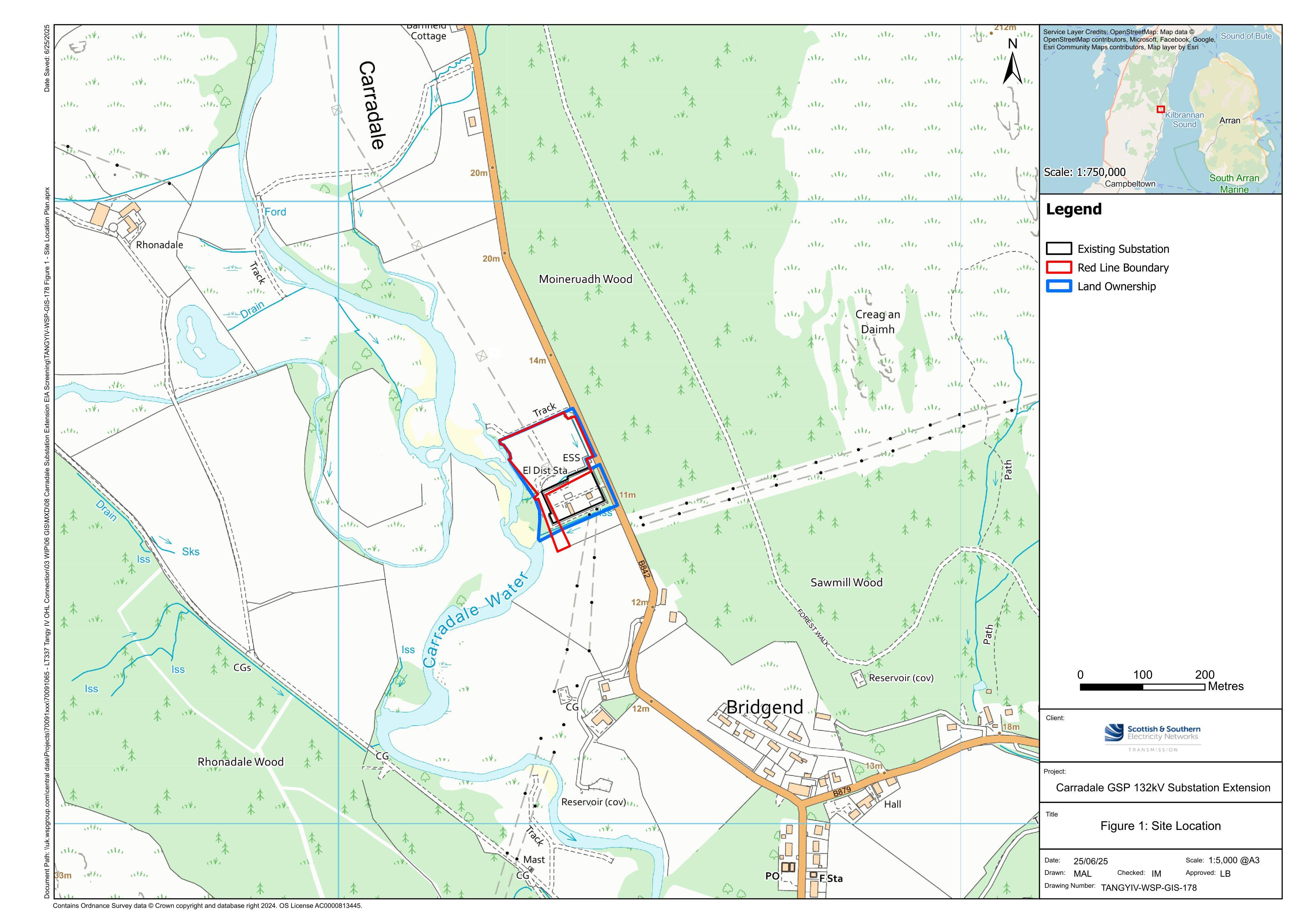Click the 'Figure 1: Site Location' title
The image size is (1307, 924).
1160,826
